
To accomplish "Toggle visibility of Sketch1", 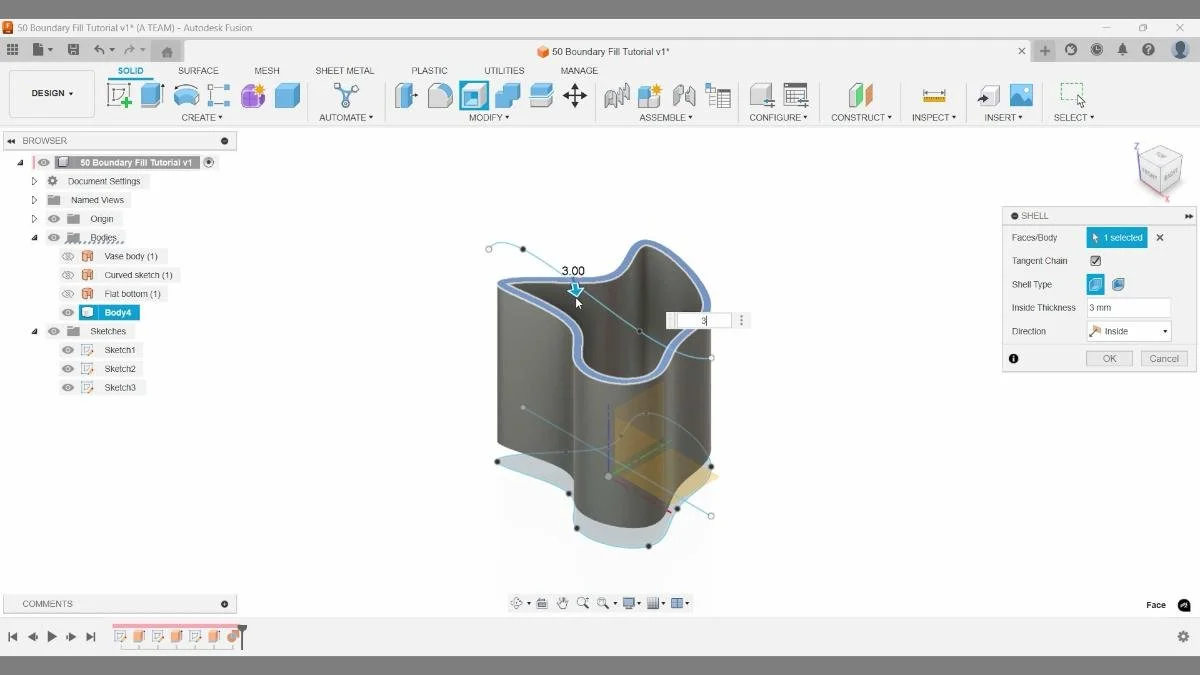I will coord(67,349).
